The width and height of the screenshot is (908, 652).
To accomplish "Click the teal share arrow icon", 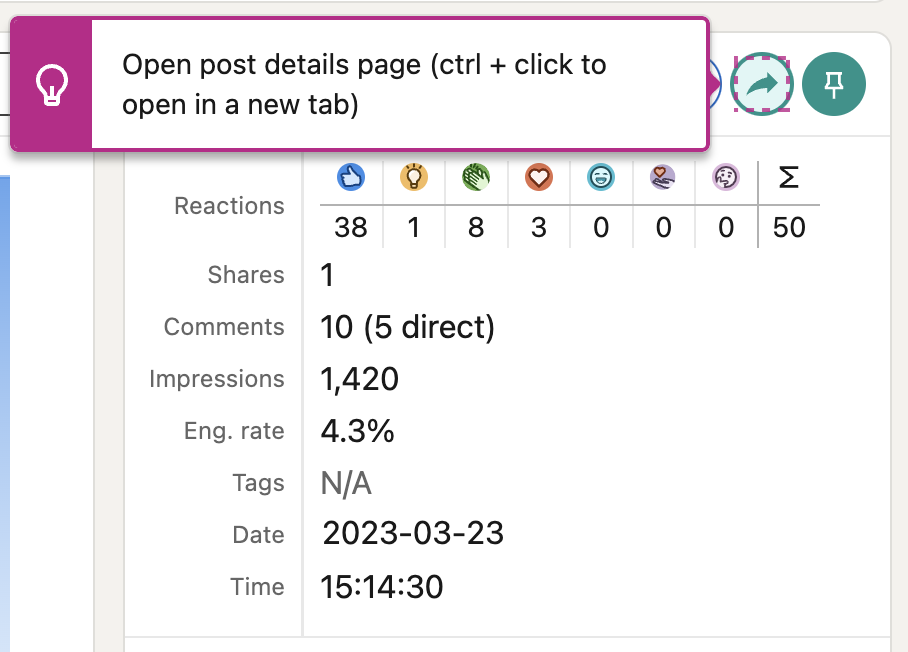I will (761, 84).
